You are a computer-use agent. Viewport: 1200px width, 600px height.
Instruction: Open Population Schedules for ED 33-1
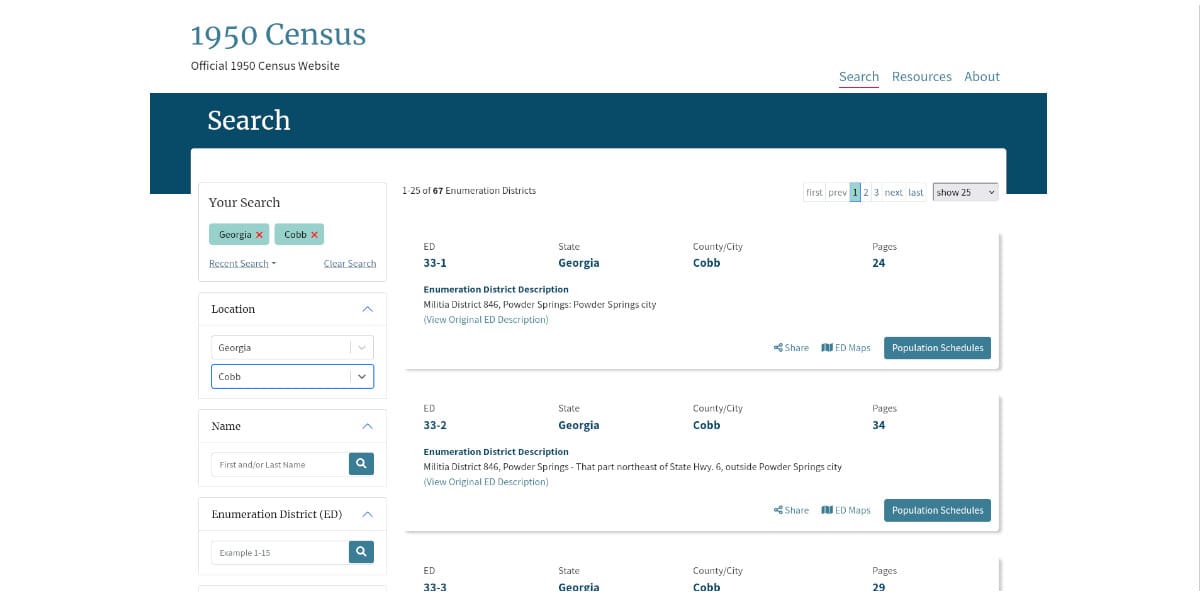coord(937,348)
